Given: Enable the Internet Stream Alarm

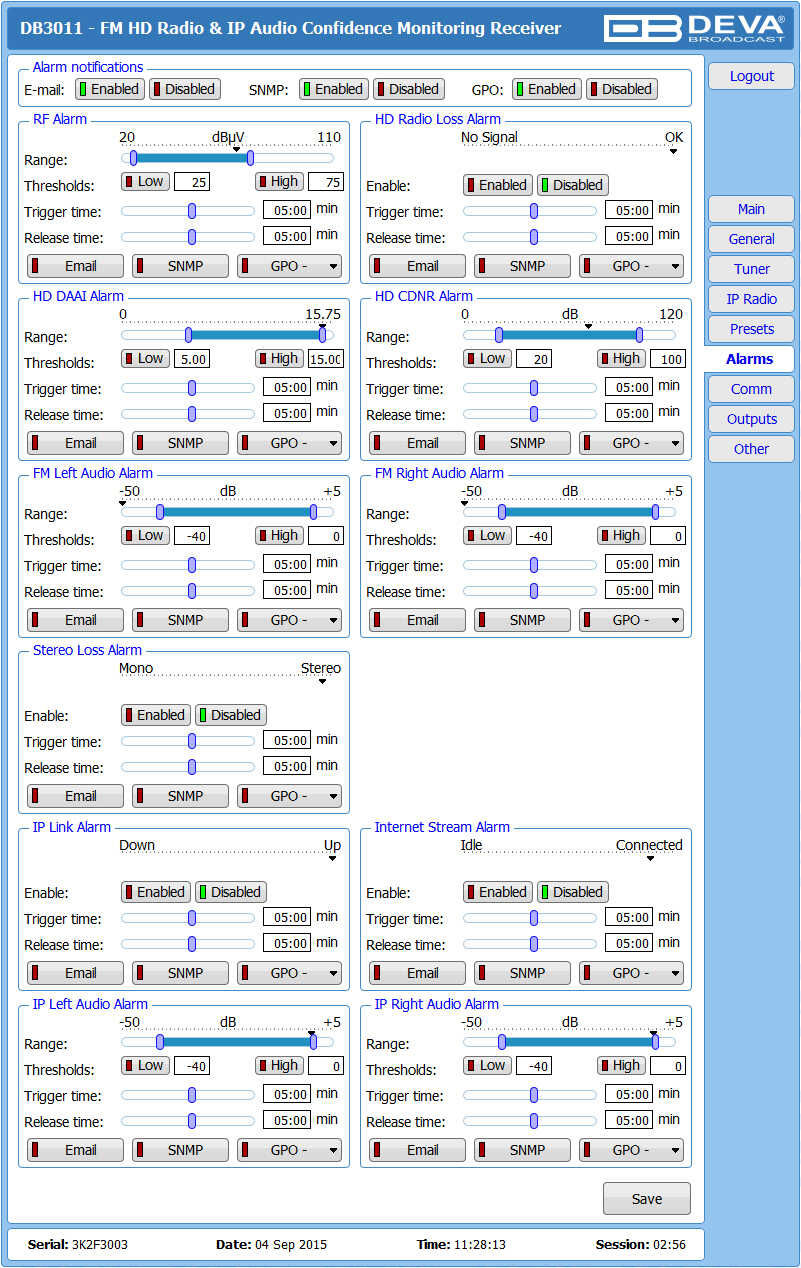Looking at the screenshot, I should pos(497,892).
